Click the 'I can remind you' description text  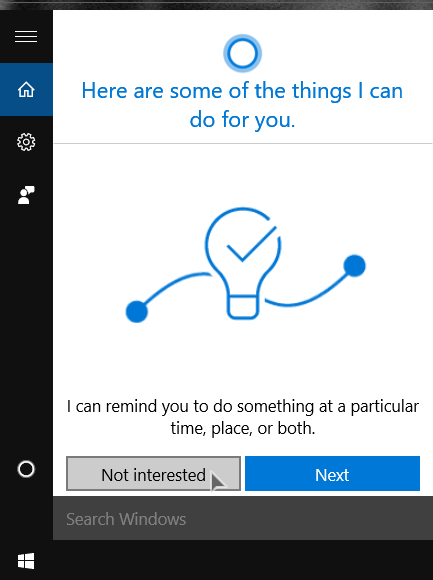point(243,417)
